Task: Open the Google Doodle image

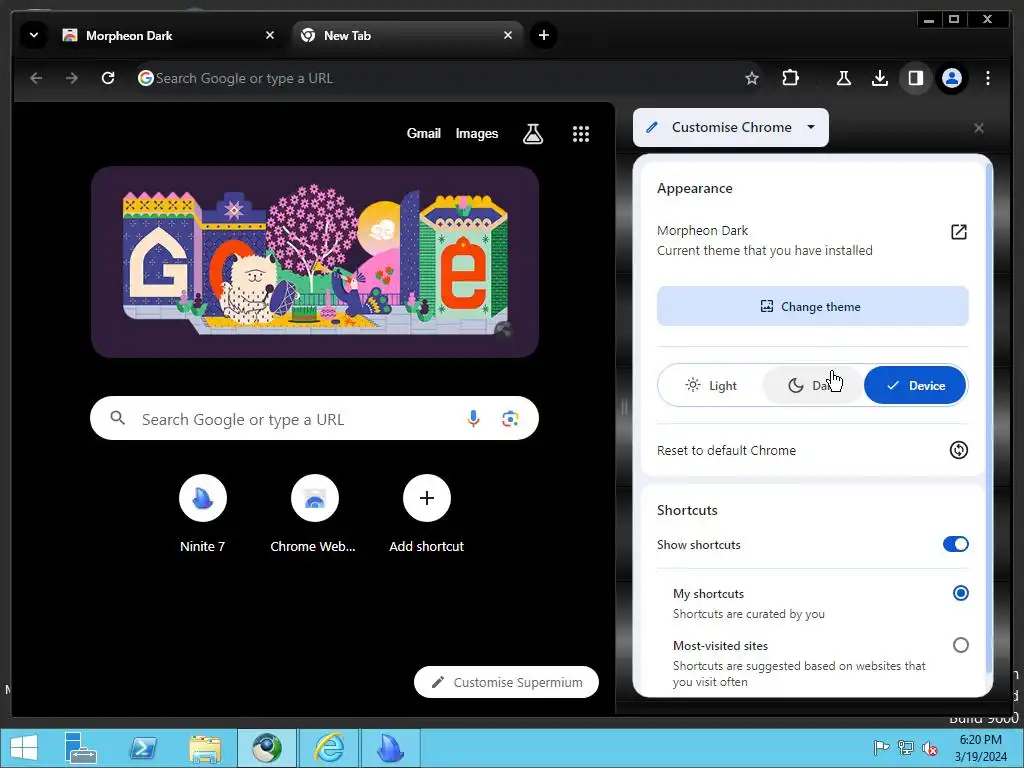Action: (x=315, y=262)
